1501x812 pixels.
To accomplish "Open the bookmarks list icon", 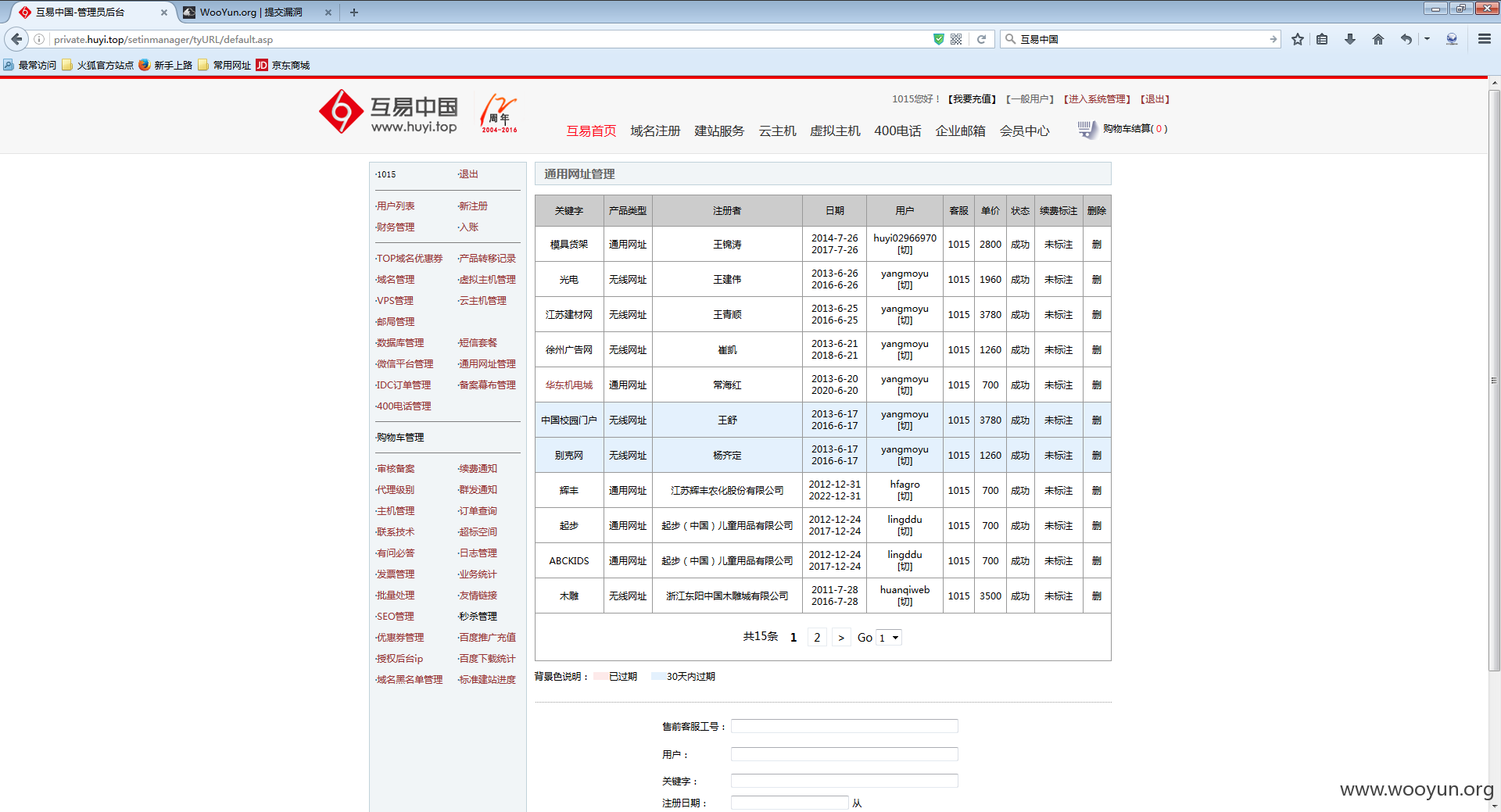I will [x=1322, y=39].
